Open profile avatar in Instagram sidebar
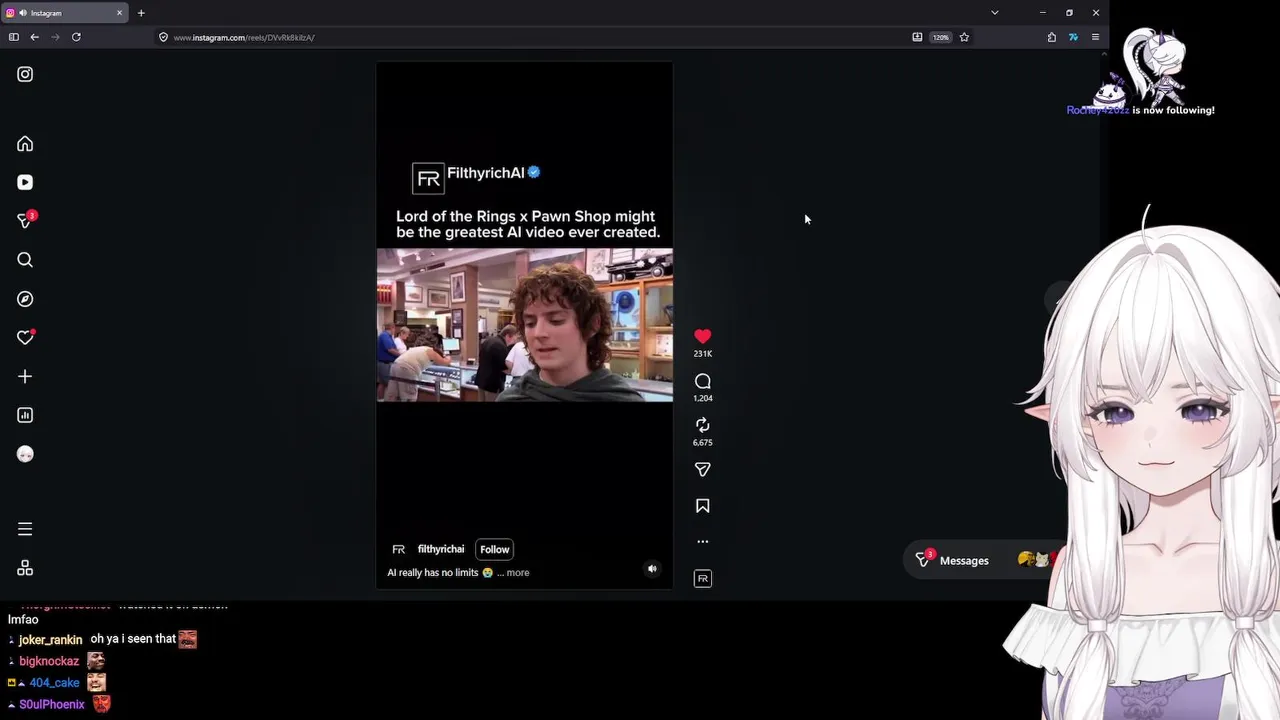1280x720 pixels. click(25, 454)
